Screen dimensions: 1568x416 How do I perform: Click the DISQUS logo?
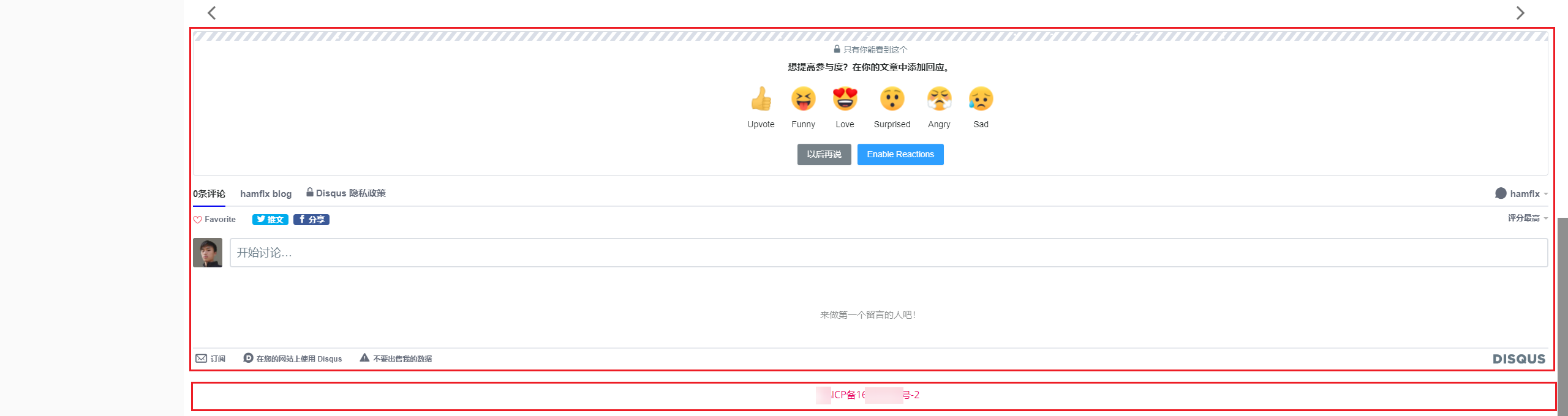tap(1519, 359)
